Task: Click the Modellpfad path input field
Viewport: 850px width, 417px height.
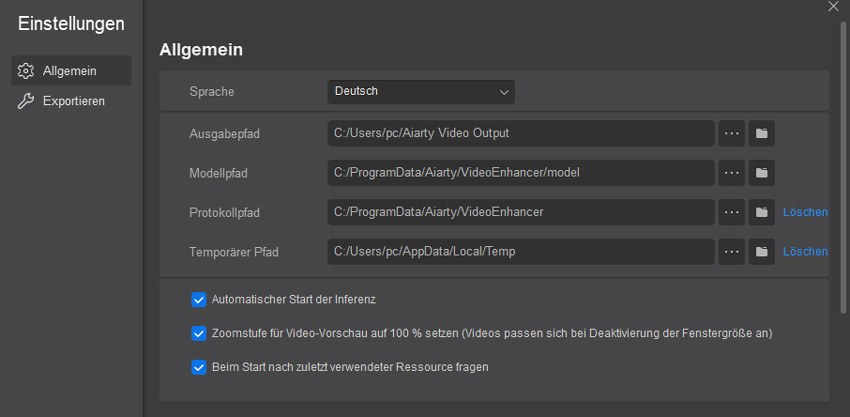Action: click(x=521, y=172)
